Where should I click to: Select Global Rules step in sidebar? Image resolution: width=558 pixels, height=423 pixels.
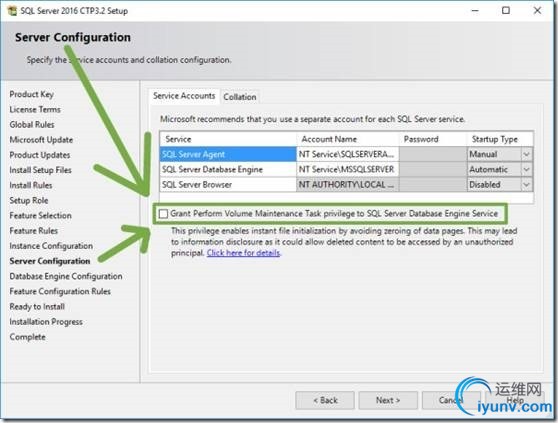(x=32, y=125)
